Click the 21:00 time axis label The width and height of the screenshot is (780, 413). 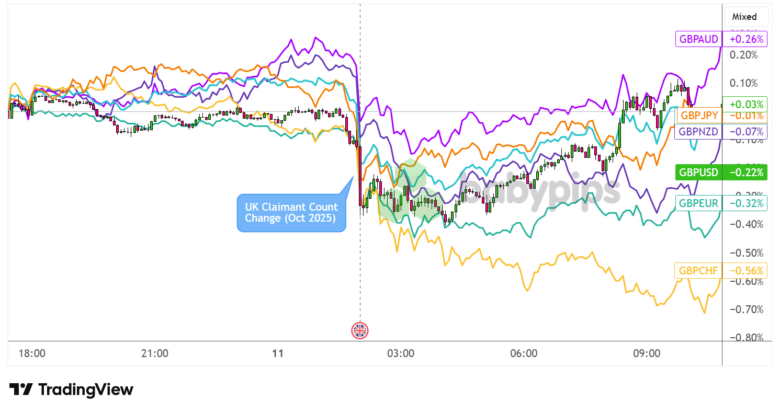(155, 354)
